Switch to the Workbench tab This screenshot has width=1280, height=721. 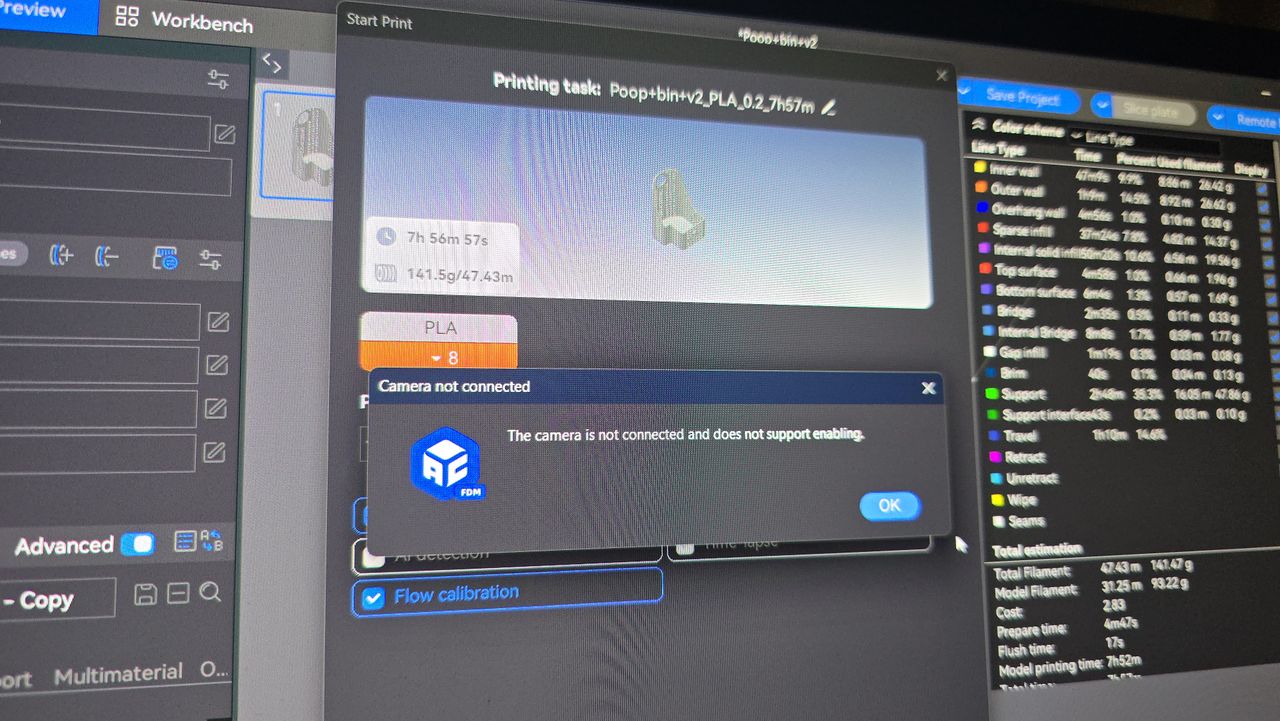185,19
